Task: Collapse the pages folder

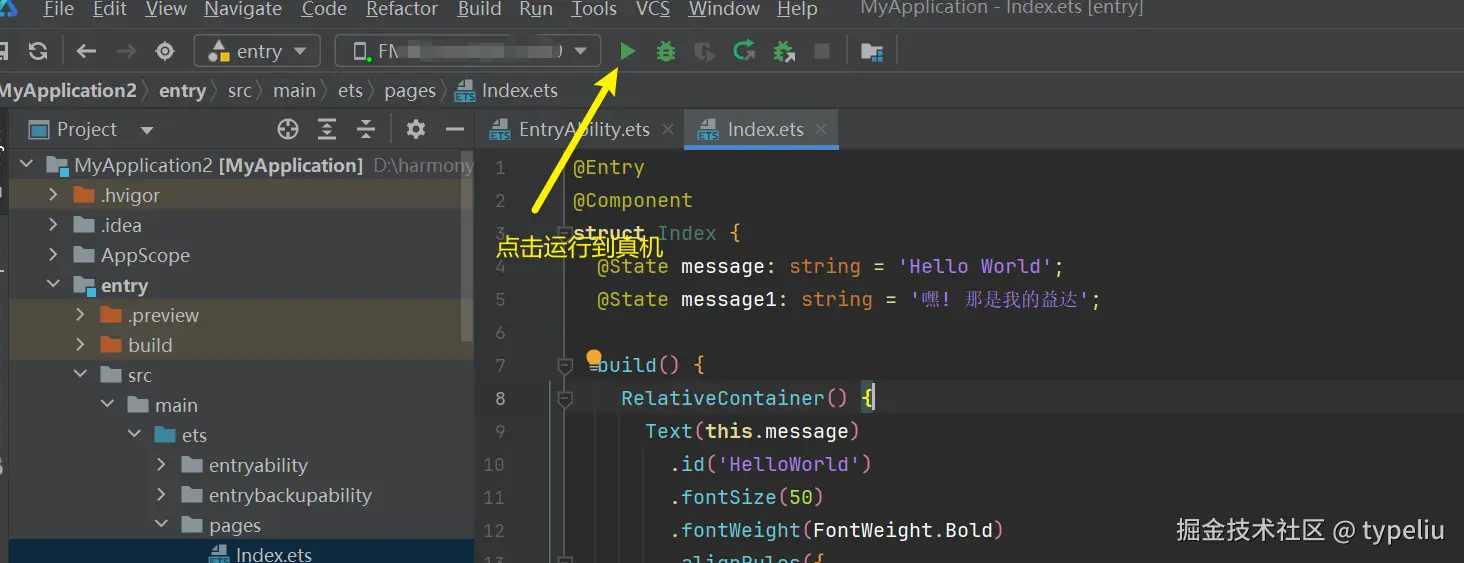Action: pos(161,525)
